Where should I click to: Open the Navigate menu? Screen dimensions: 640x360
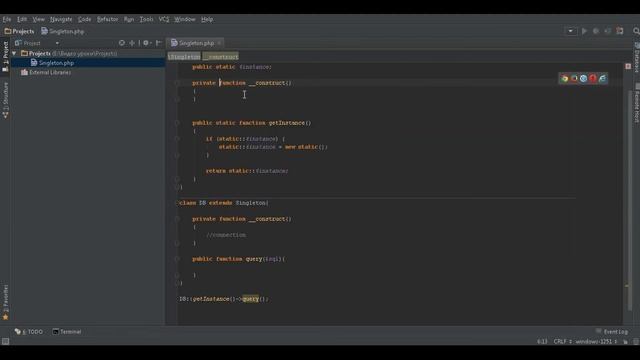(61, 19)
